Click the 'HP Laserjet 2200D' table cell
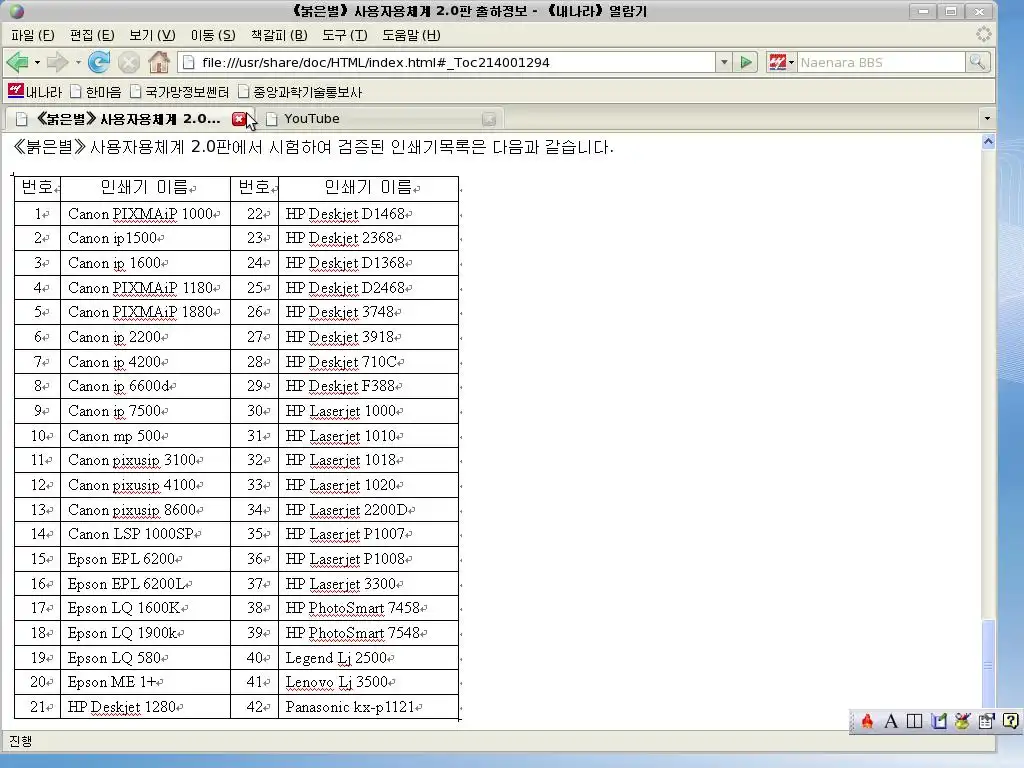This screenshot has width=1024, height=768. pyautogui.click(x=368, y=509)
